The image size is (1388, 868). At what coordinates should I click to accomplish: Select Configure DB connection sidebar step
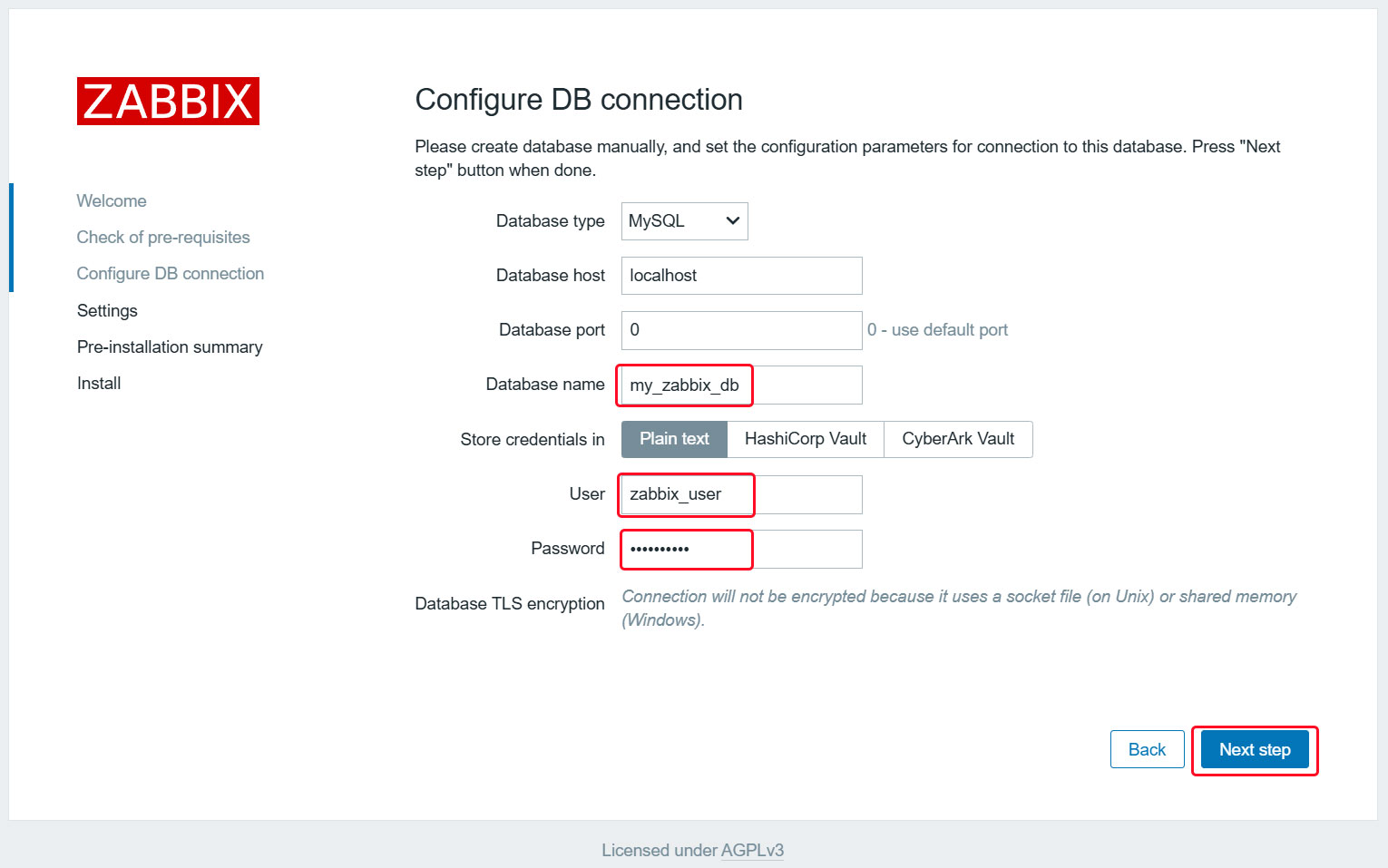(171, 274)
